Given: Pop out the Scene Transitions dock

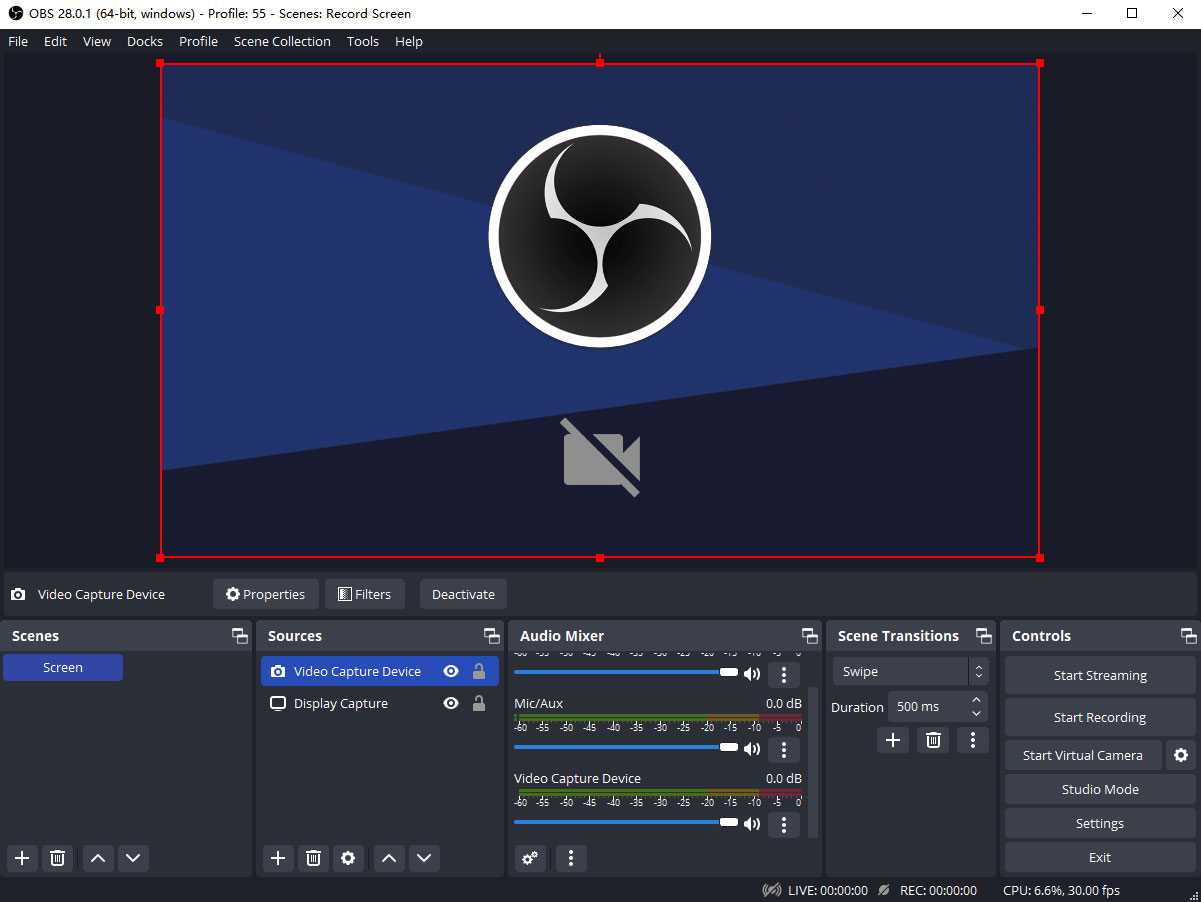Looking at the screenshot, I should pos(984,636).
